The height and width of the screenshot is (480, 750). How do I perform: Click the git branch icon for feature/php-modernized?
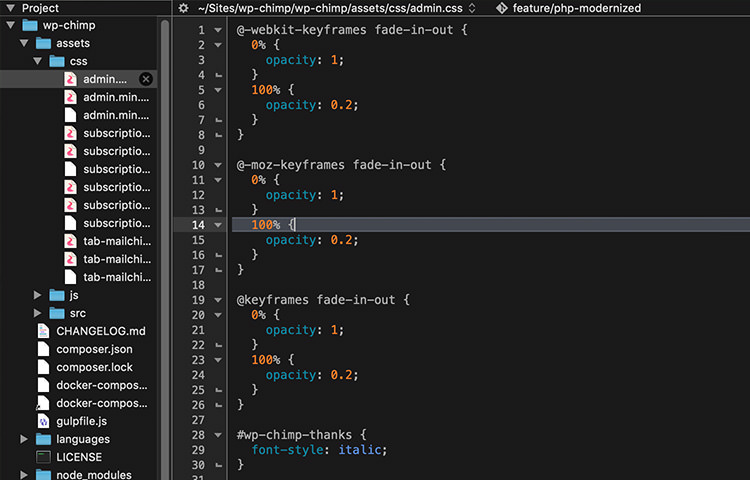[x=502, y=8]
